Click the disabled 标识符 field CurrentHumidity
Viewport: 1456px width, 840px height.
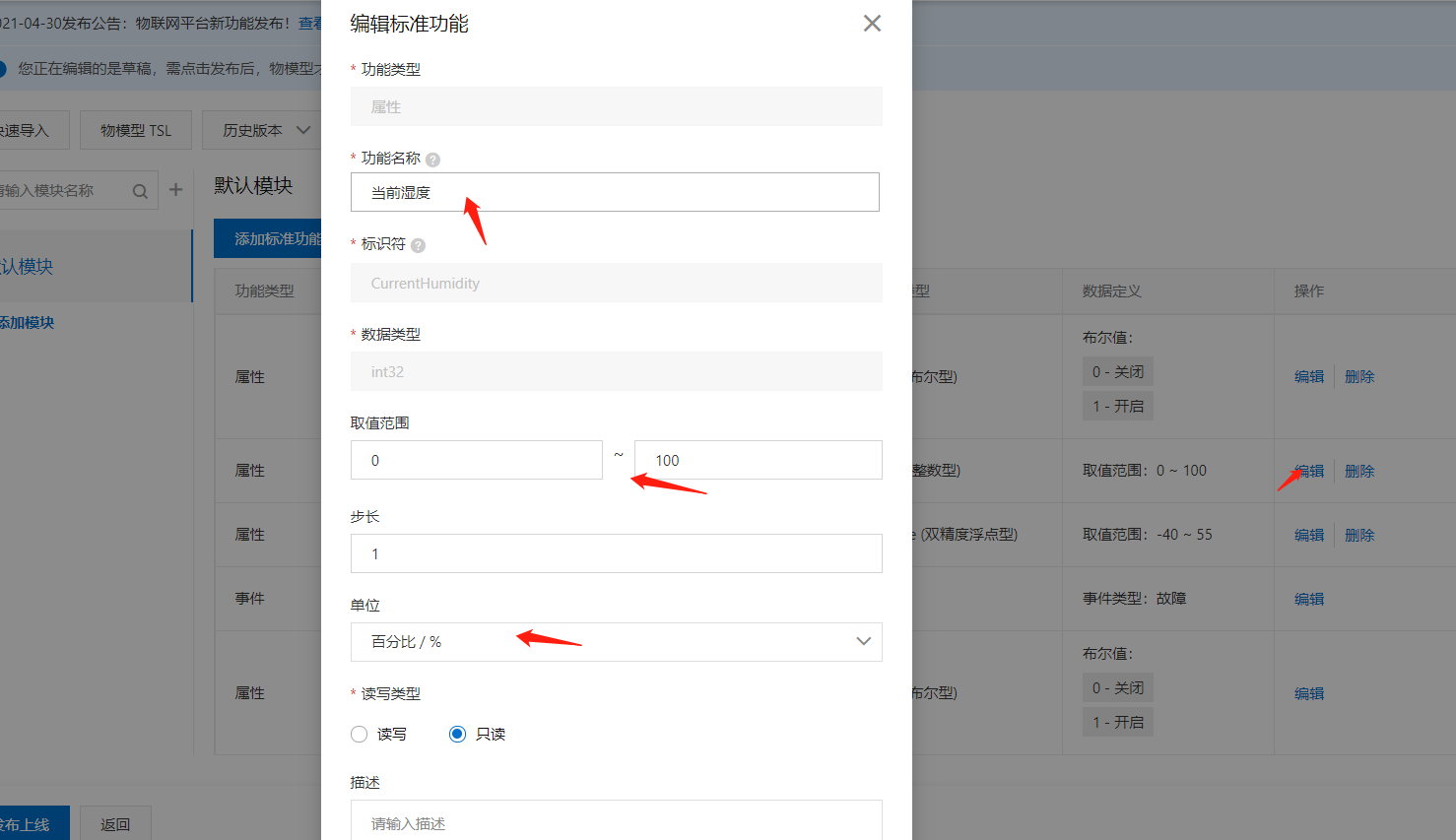pos(616,283)
